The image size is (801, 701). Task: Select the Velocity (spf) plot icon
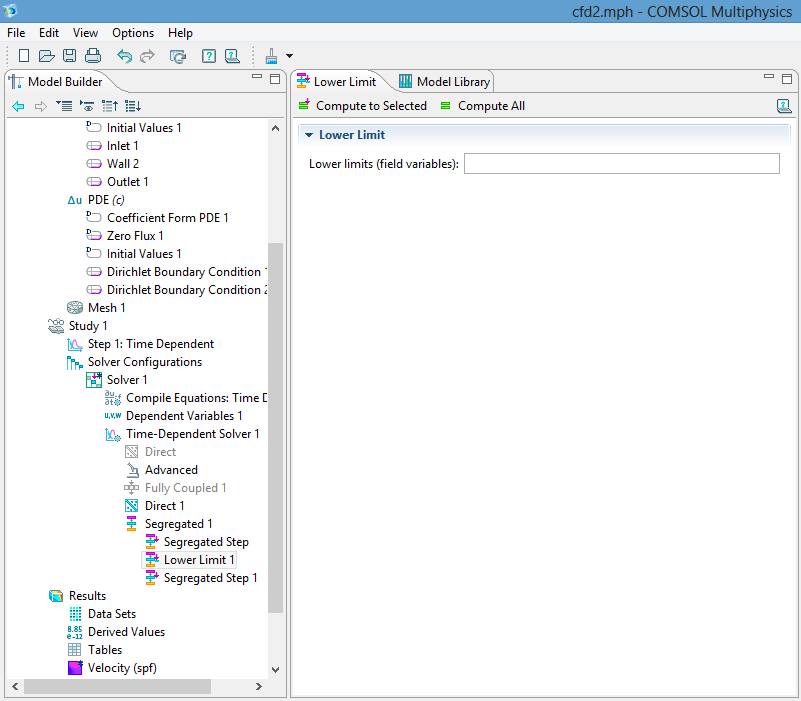[75, 668]
